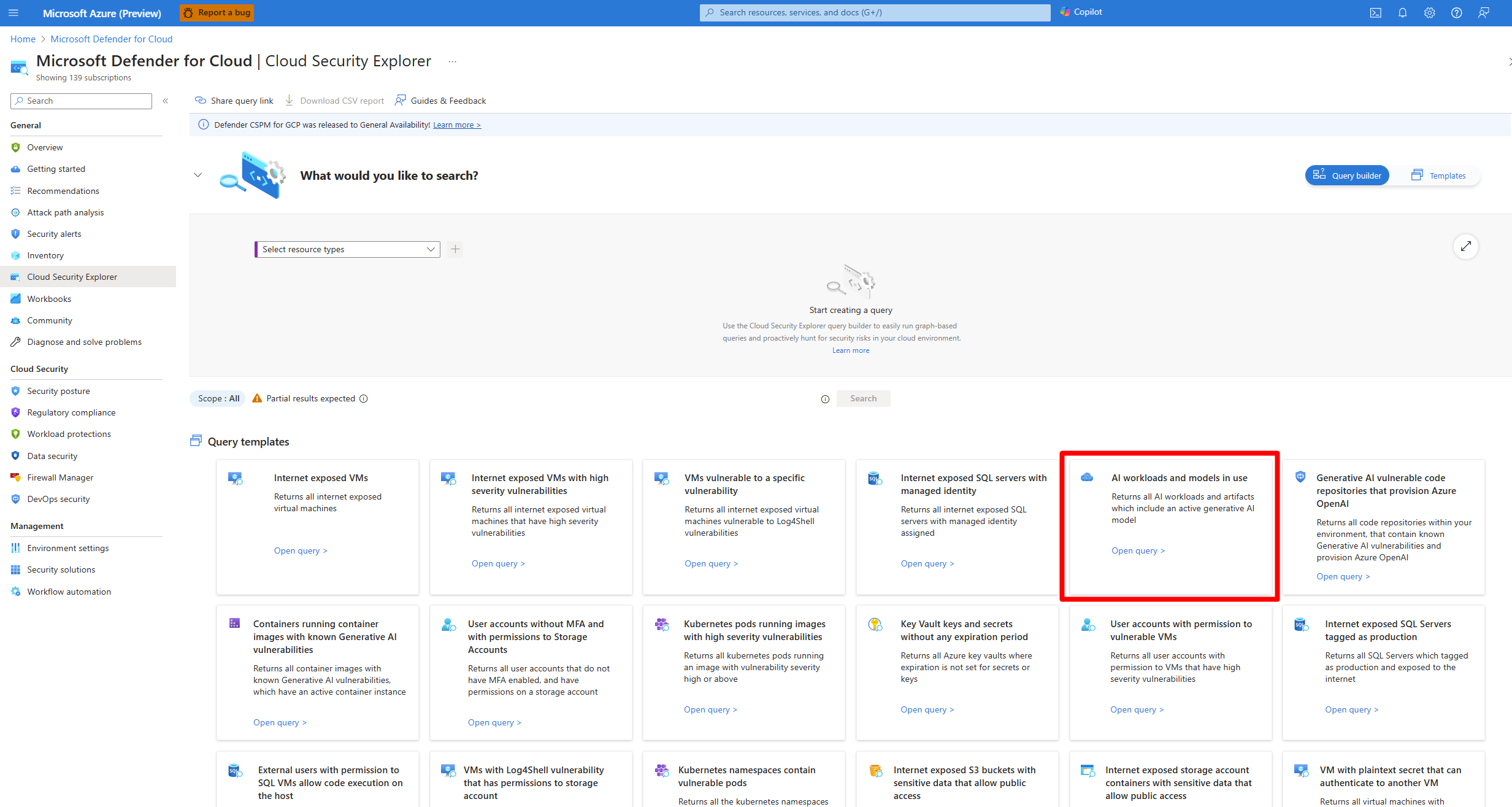Collapse the left navigation pane
Screen dimensions: 1512x807
pyautogui.click(x=165, y=101)
